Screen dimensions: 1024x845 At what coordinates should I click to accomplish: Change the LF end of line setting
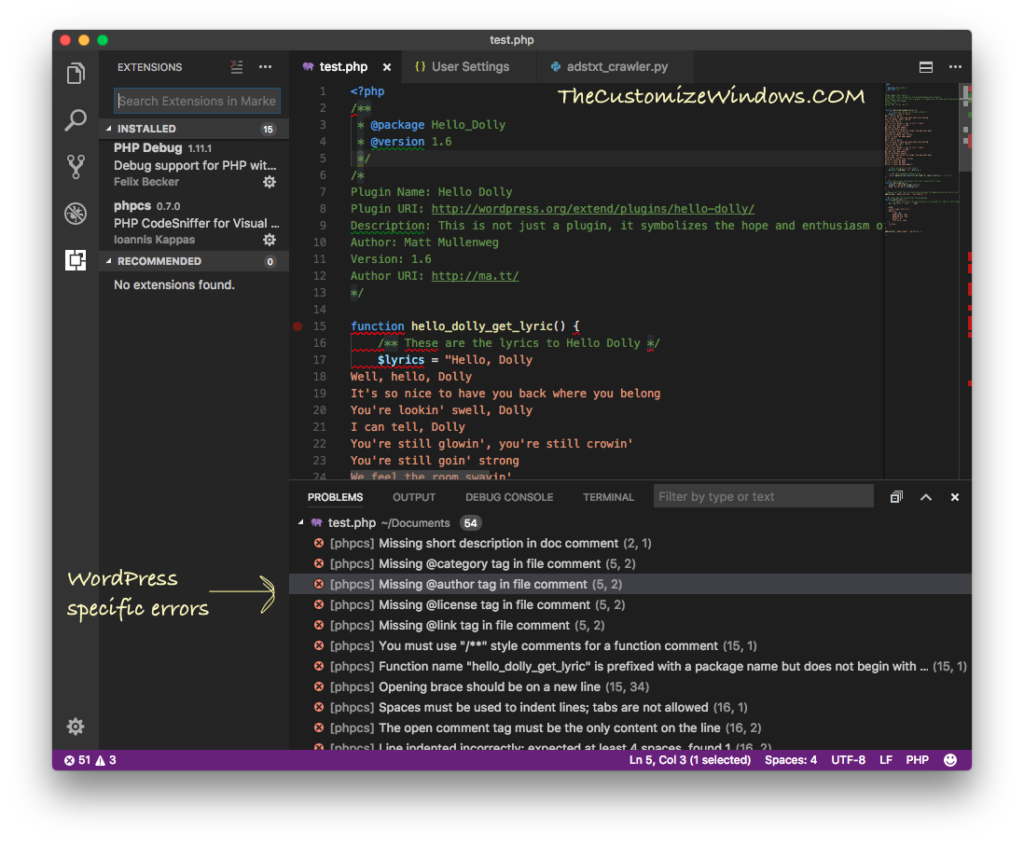[886, 759]
